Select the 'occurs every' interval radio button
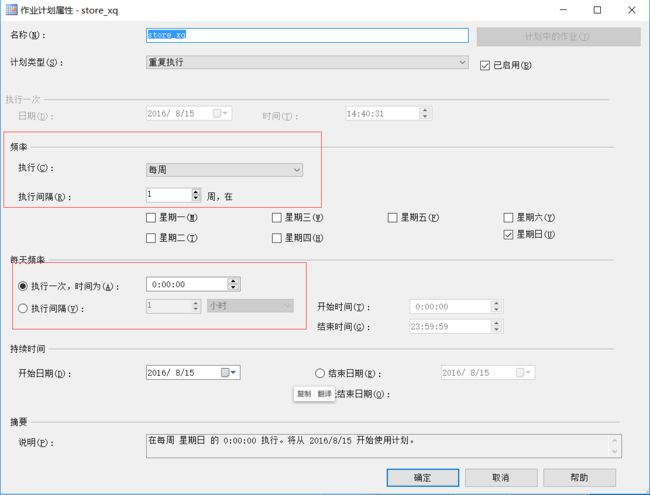 tap(23, 308)
